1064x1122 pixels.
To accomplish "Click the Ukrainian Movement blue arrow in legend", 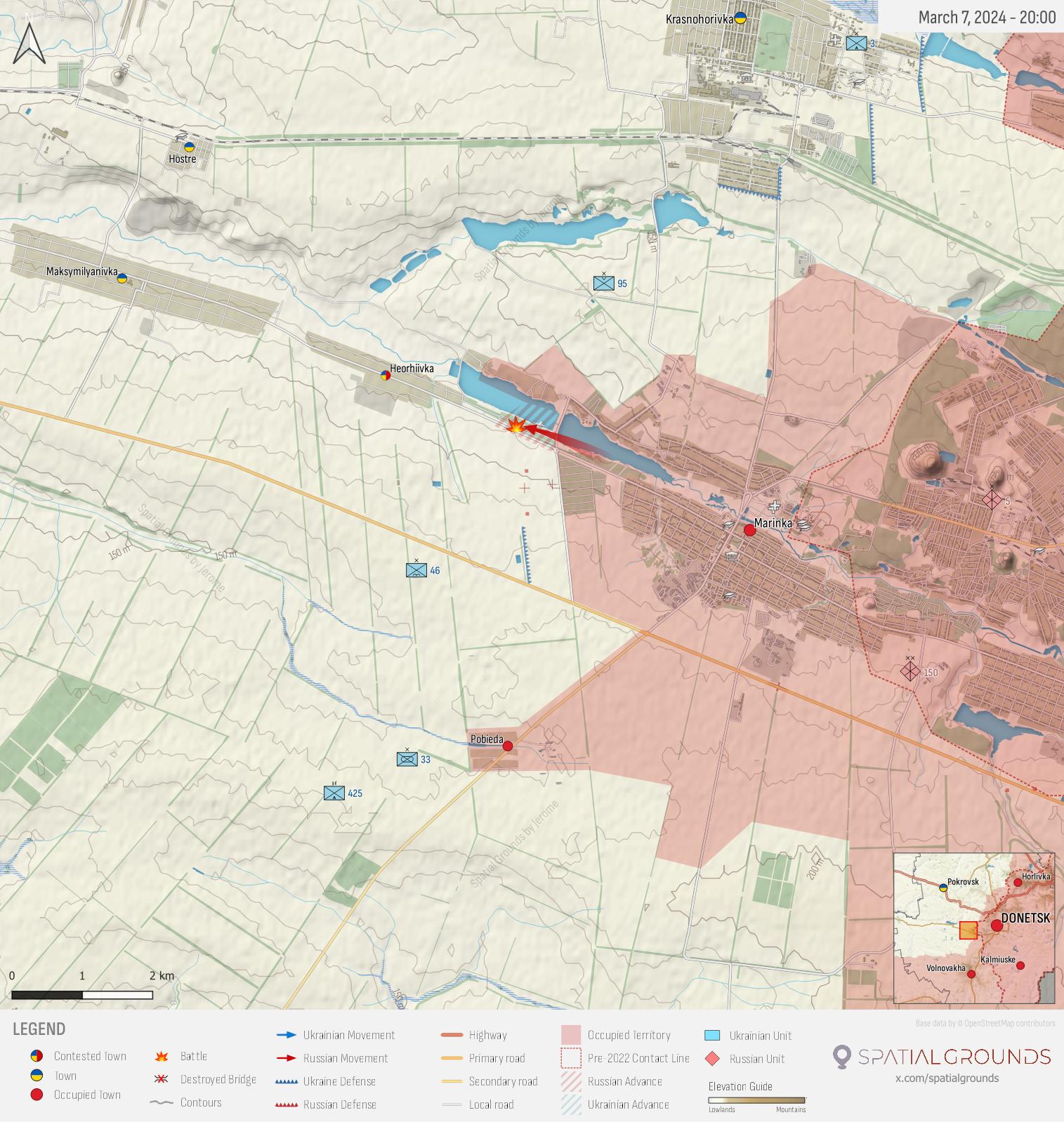I will click(287, 1035).
